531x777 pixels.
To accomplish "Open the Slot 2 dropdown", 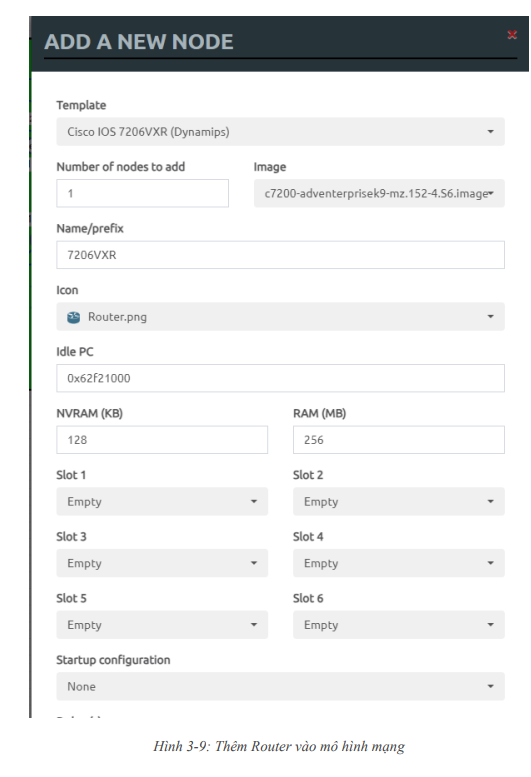I will [399, 501].
